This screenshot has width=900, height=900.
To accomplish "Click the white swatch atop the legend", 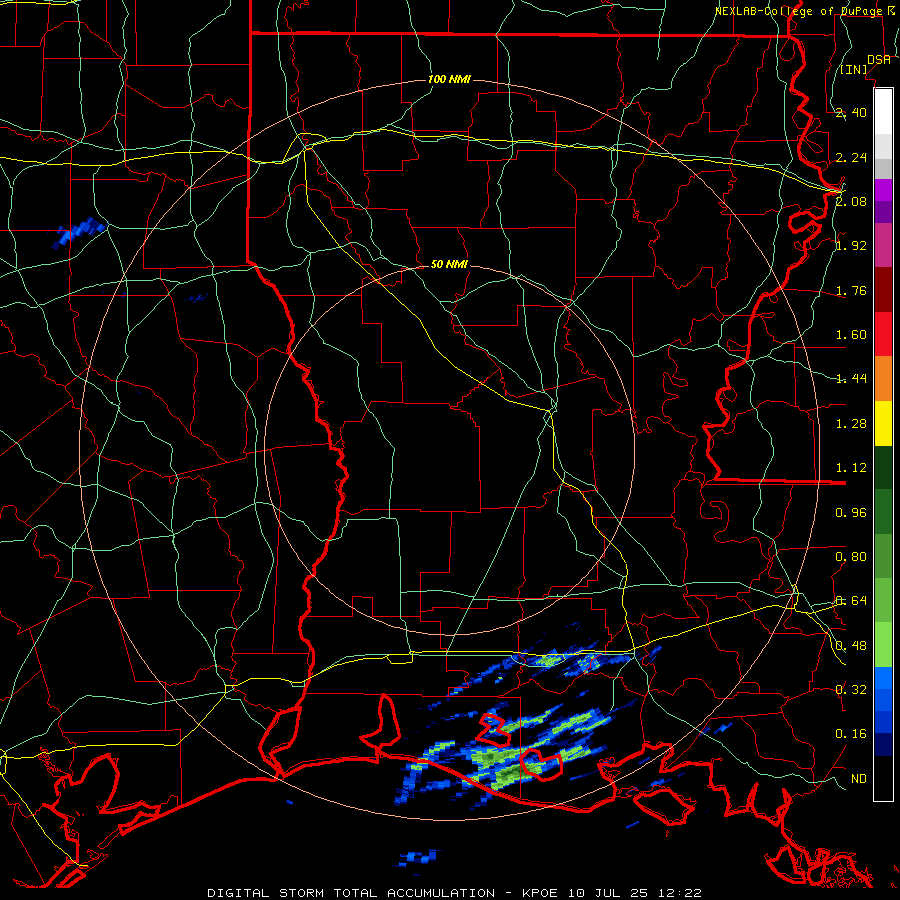I will tap(883, 111).
